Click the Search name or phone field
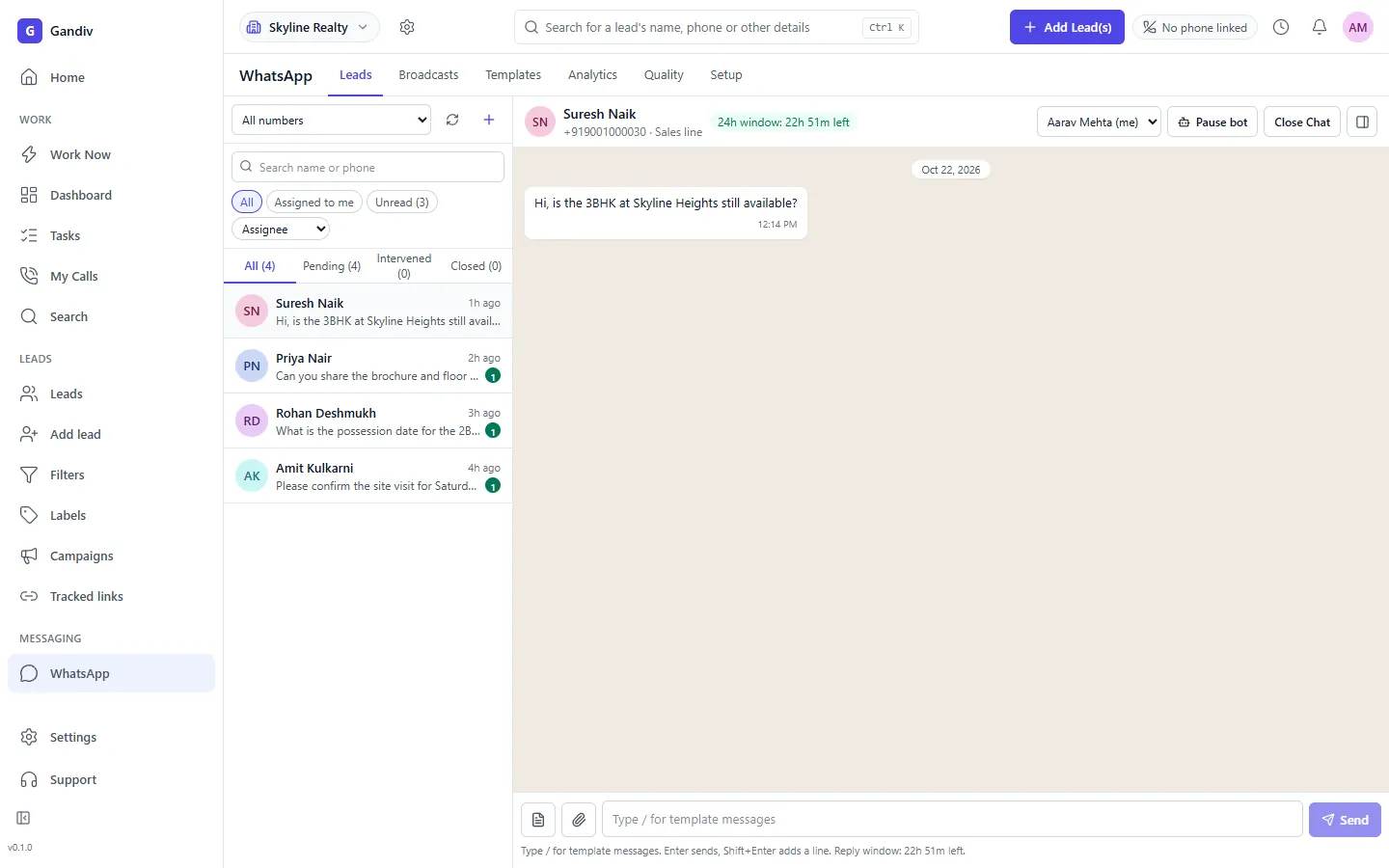1389x868 pixels. (x=368, y=167)
